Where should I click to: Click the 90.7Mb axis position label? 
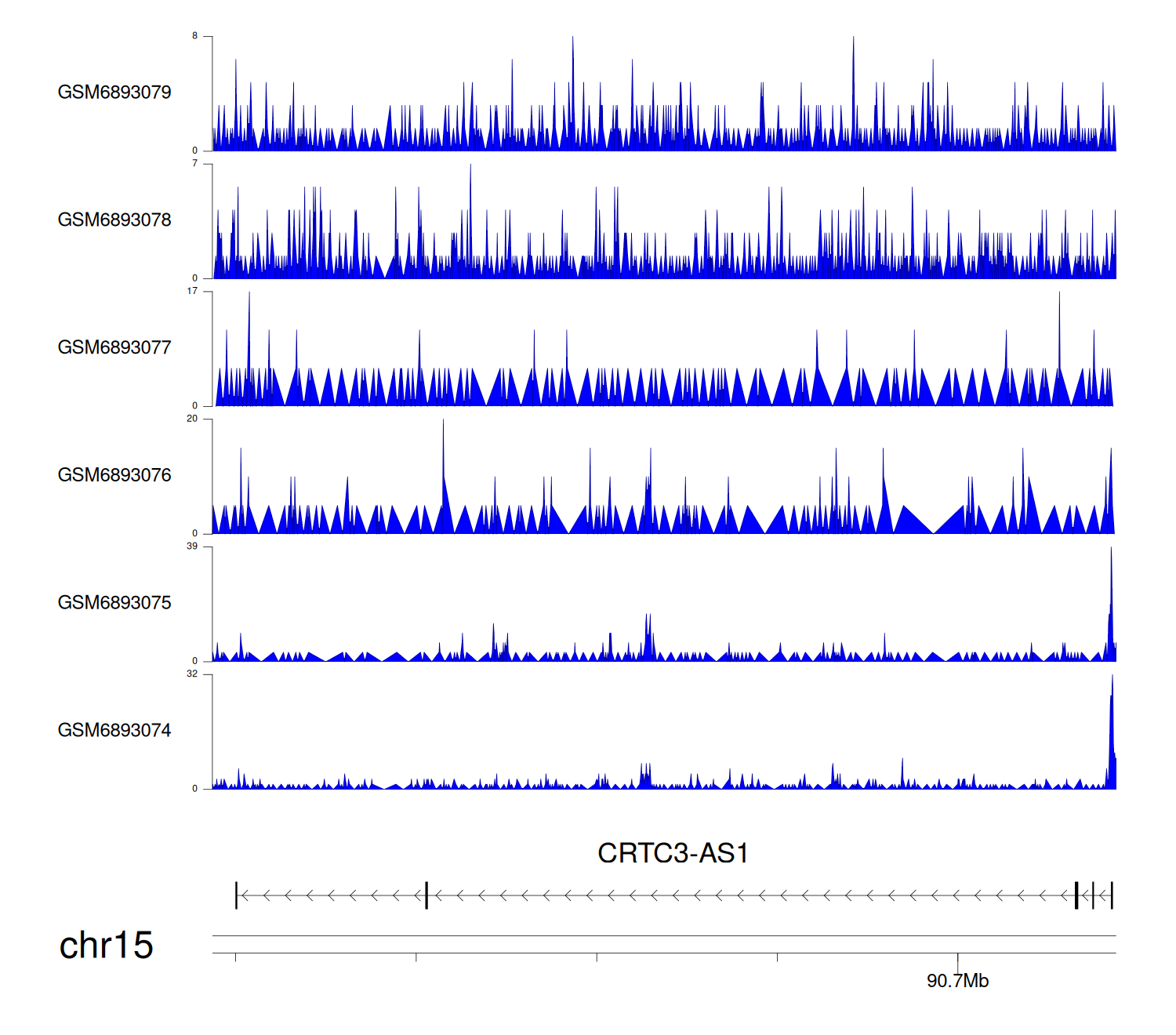click(x=957, y=981)
